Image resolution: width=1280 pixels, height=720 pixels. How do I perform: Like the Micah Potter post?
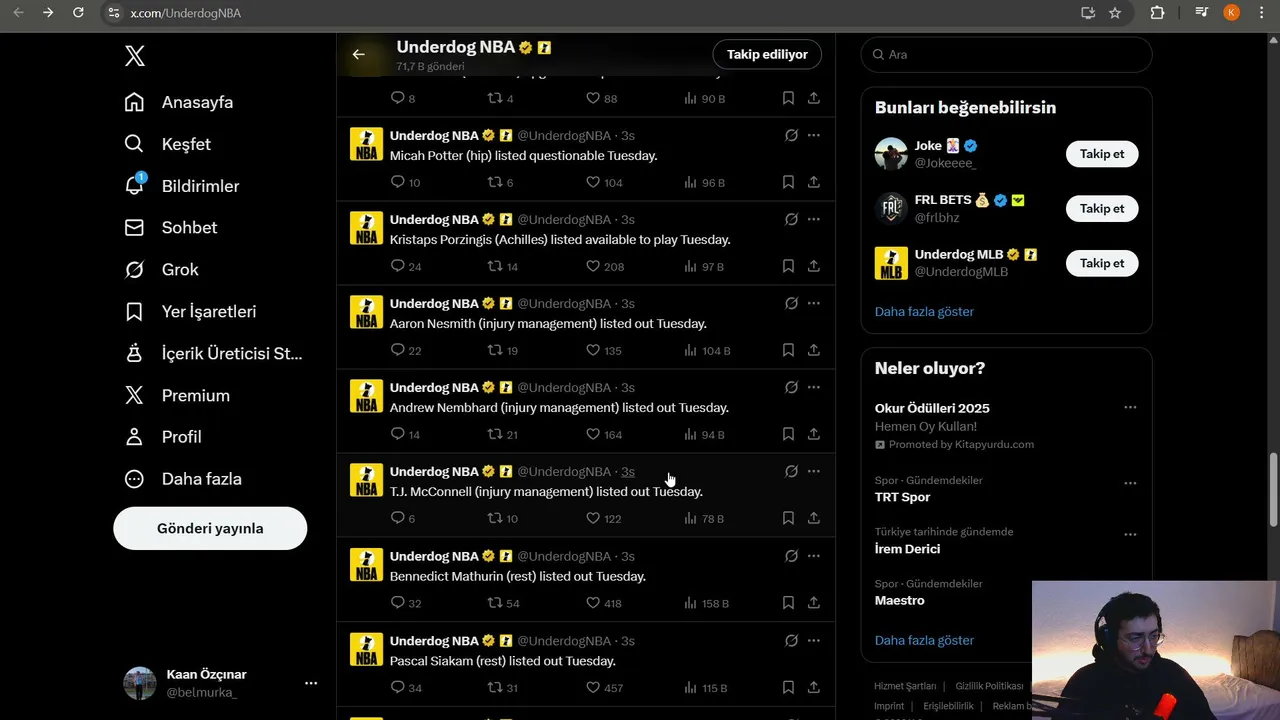click(604, 183)
